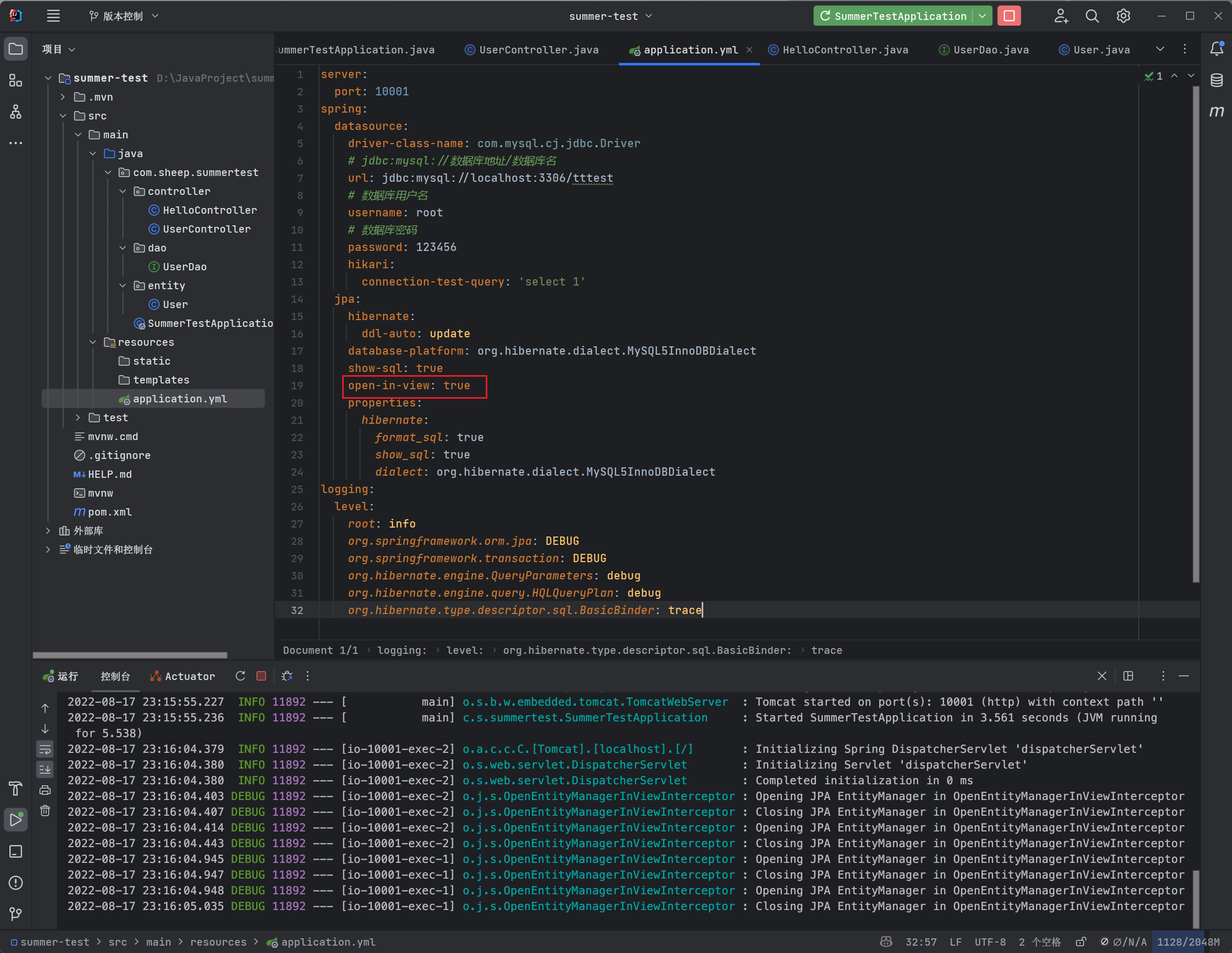Open the Git tool window
Screen dimensions: 1232x953
[16, 914]
